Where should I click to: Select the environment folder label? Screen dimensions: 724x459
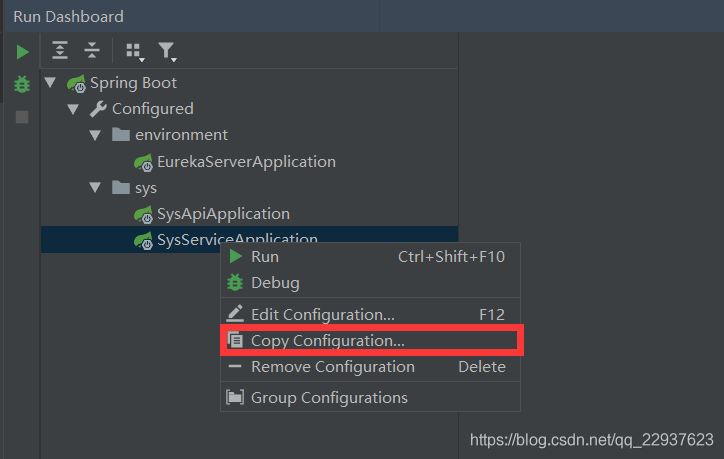coord(181,135)
